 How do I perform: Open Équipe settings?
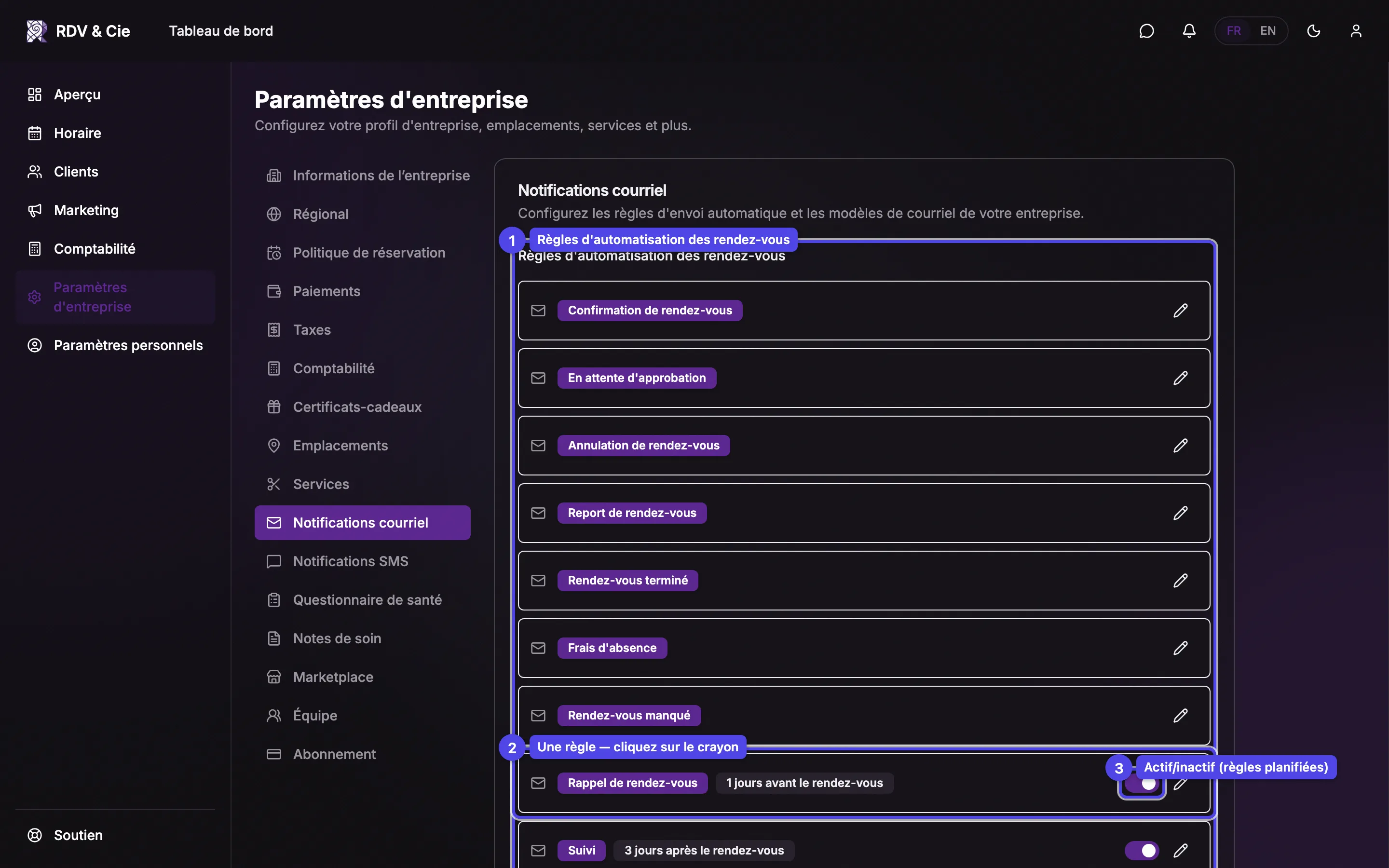(363, 715)
